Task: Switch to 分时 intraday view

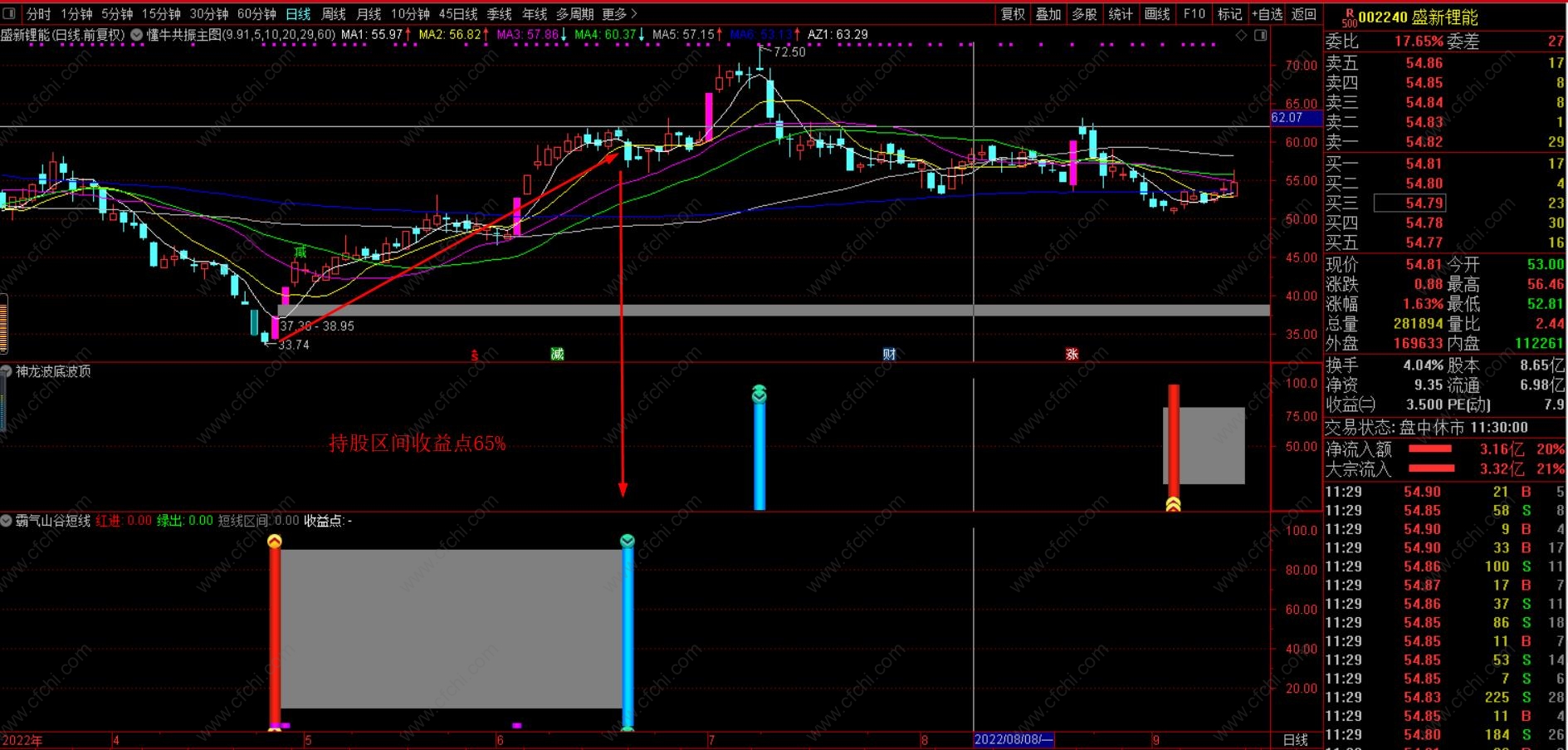Action: 39,14
